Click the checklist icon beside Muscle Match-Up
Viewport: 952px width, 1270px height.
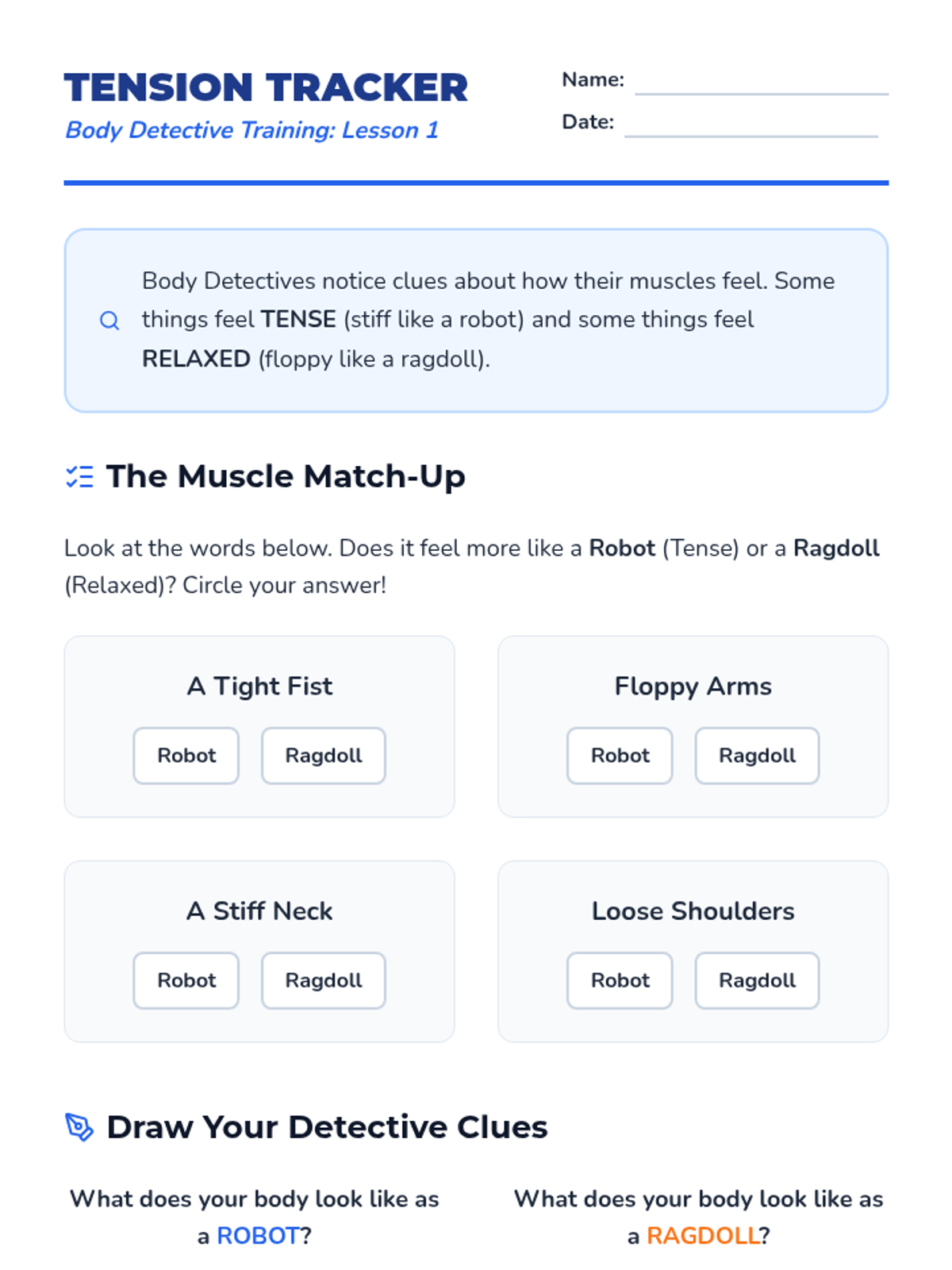(79, 476)
